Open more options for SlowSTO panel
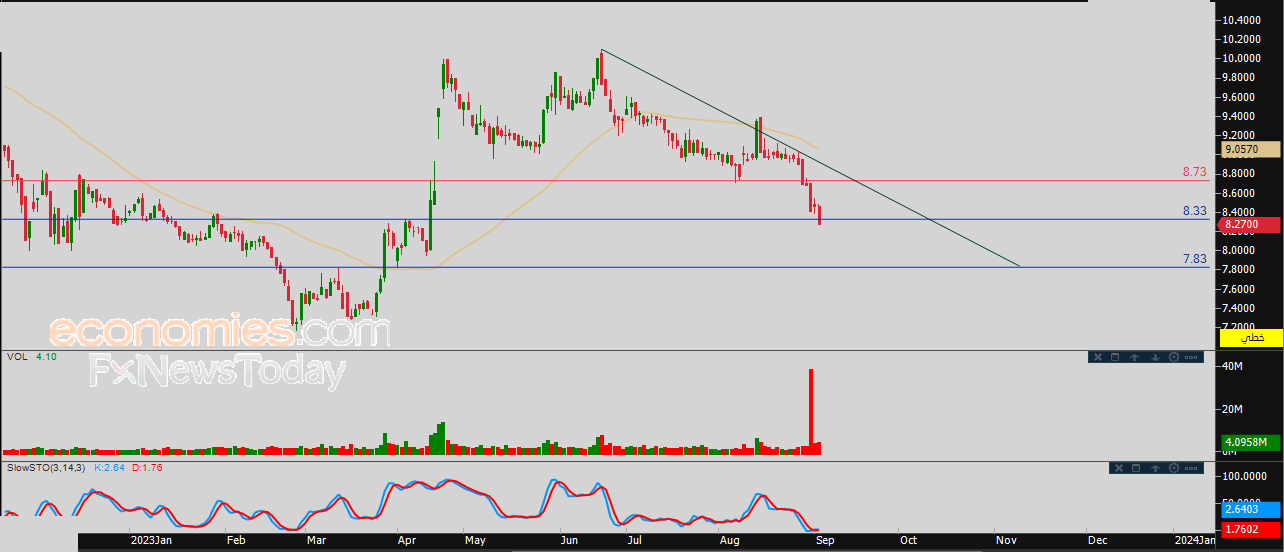Screen dimensions: 1284x552 1191,468
